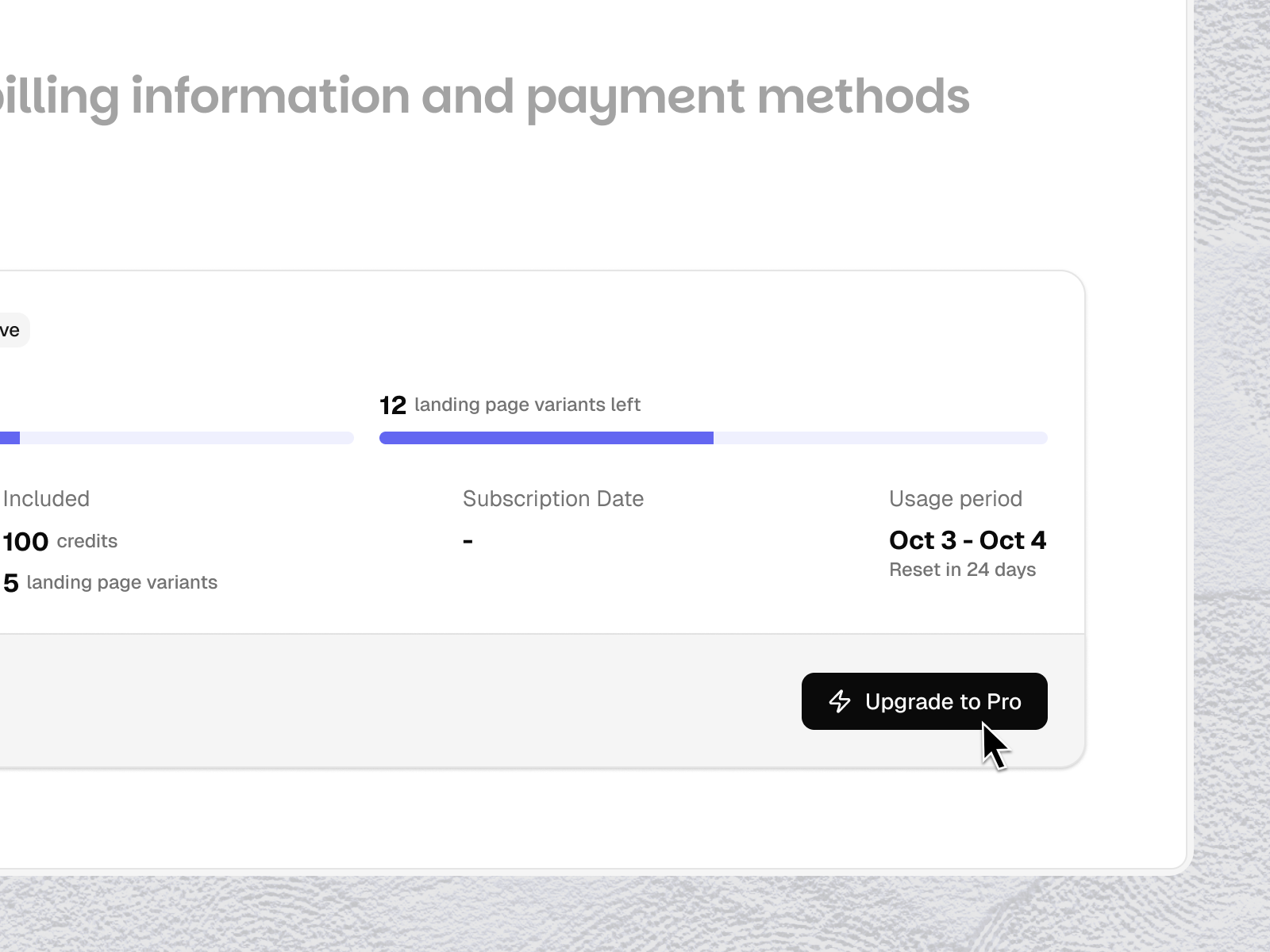Click the lightning bolt icon in Upgrade button
The height and width of the screenshot is (952, 1270).
[x=840, y=701]
